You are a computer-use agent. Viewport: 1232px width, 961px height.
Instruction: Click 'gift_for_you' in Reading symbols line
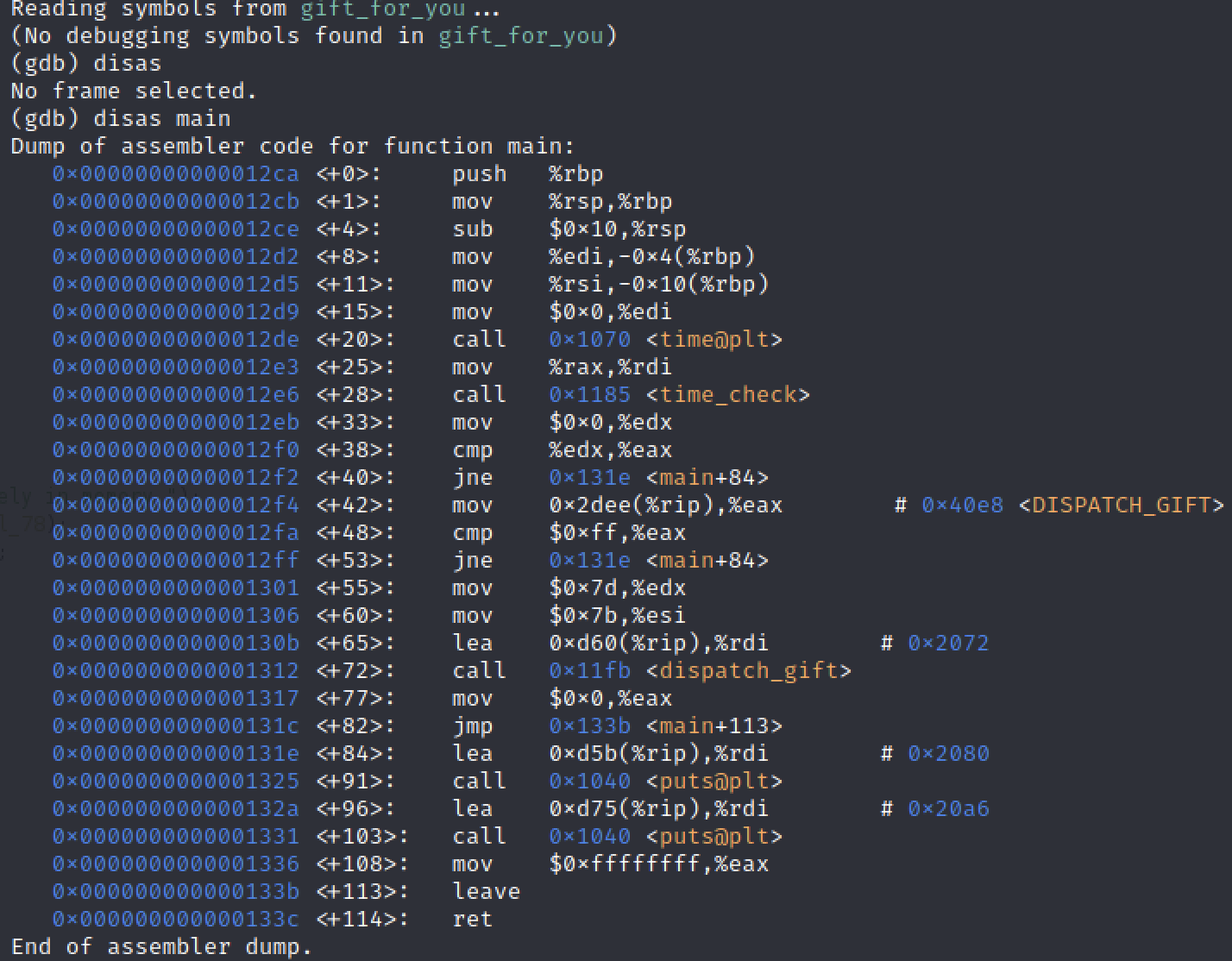(x=383, y=9)
